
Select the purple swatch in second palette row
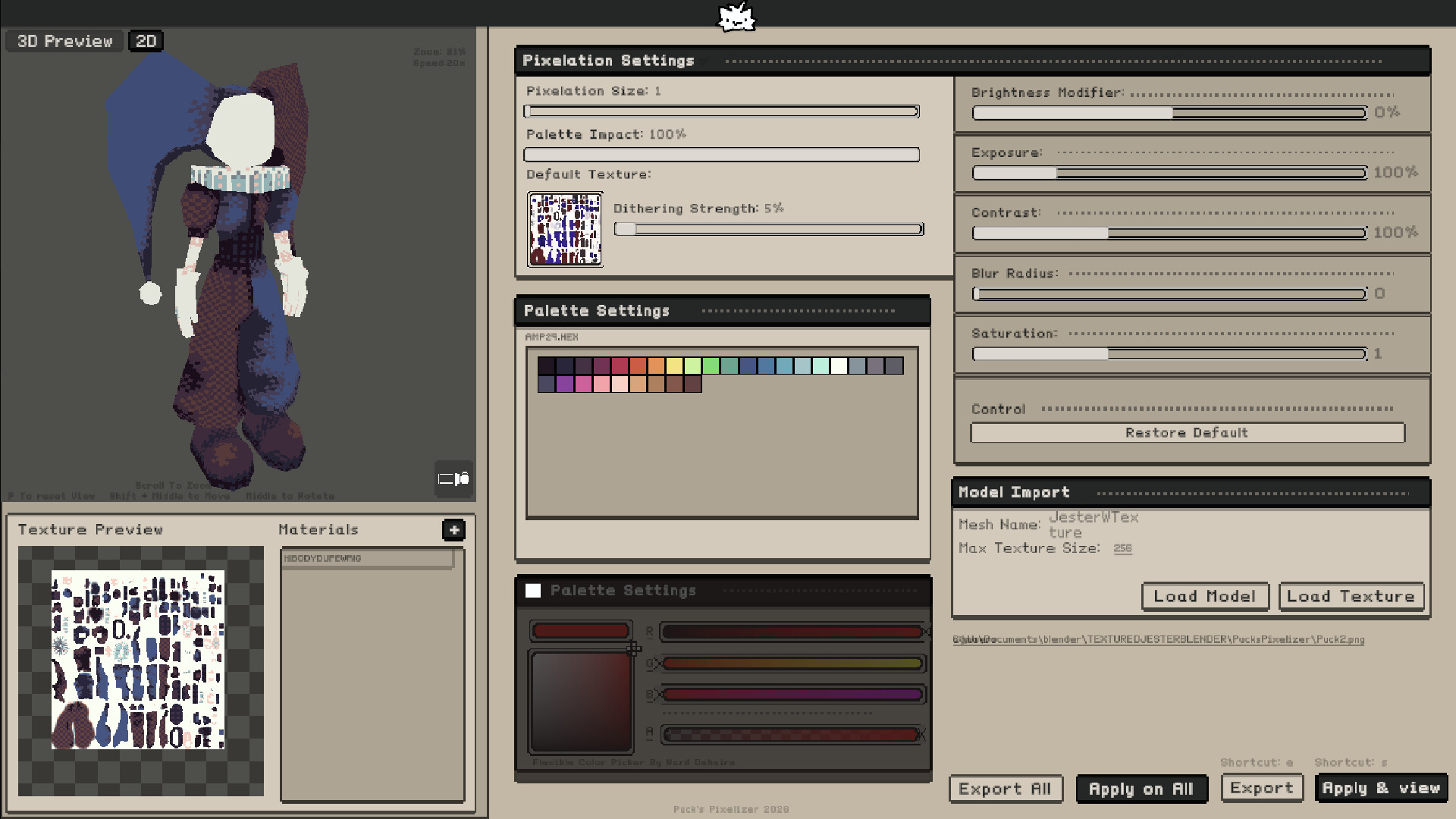(x=565, y=384)
